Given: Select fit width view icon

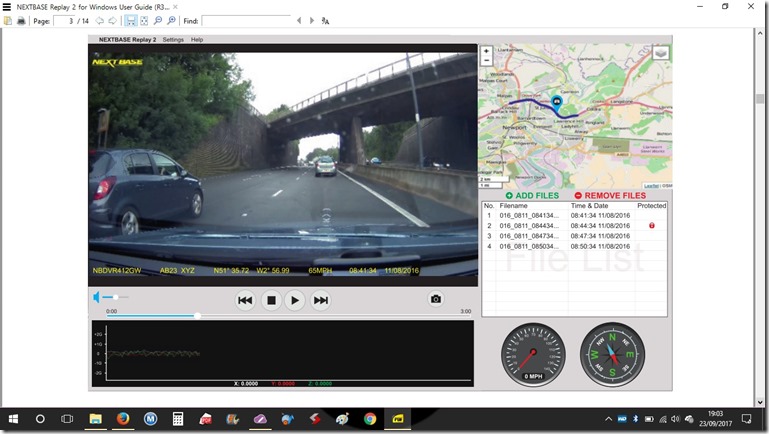Looking at the screenshot, I should [130, 21].
